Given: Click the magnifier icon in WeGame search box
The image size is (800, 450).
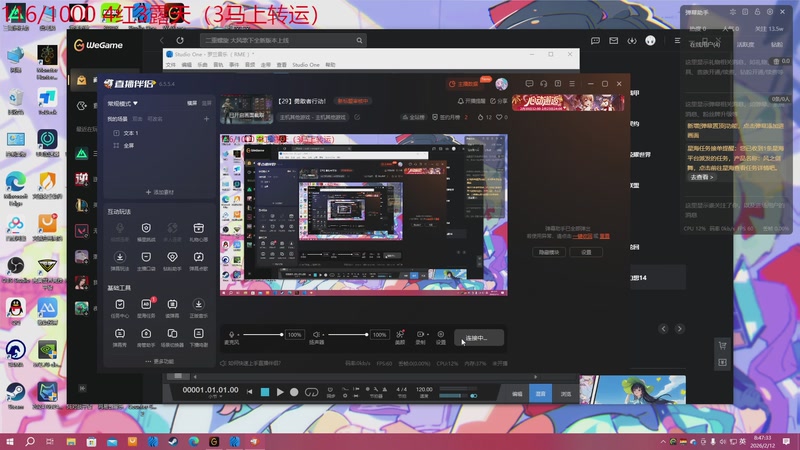Looking at the screenshot, I should click(x=359, y=40).
